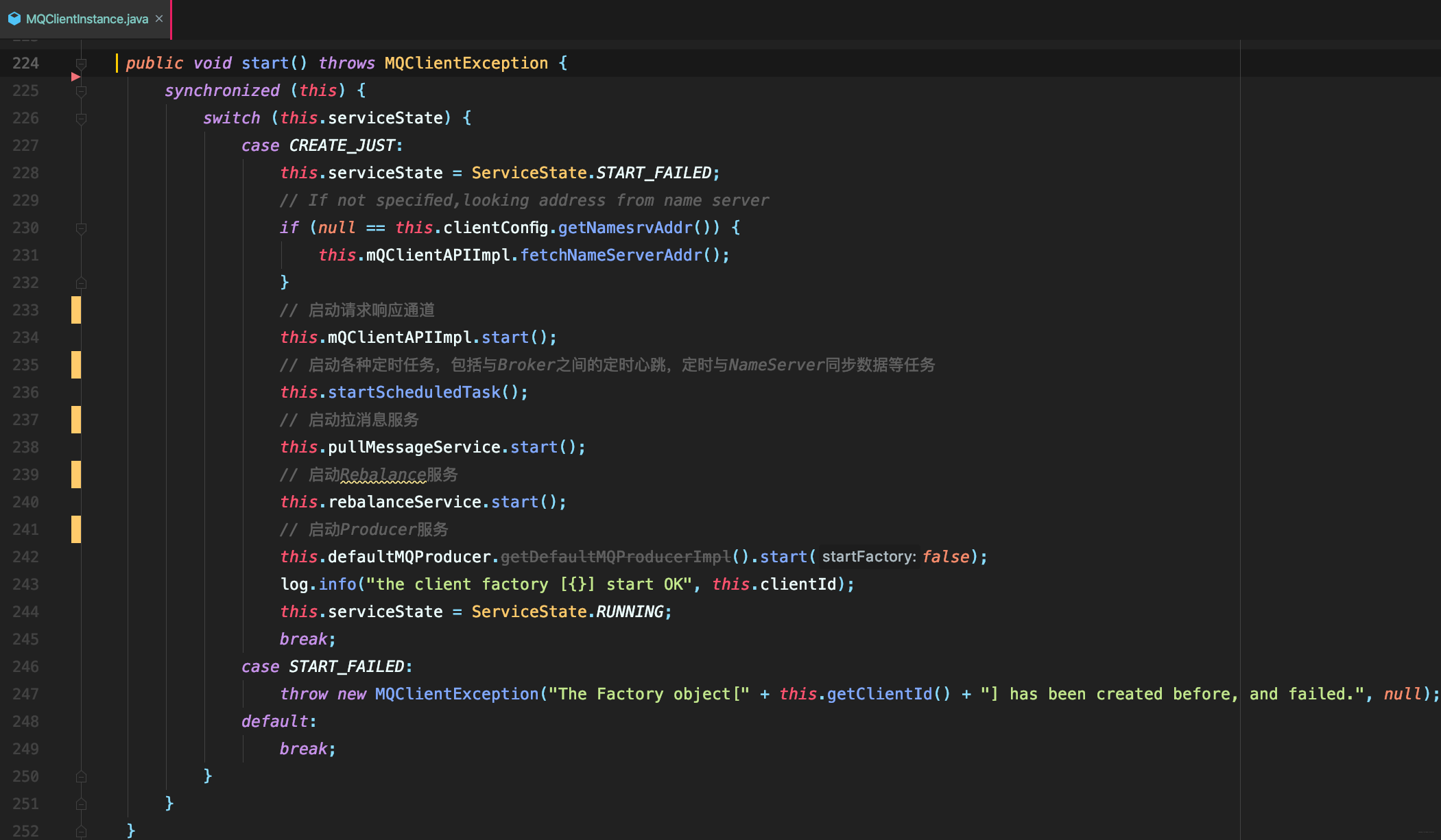Click the red deleted-lines arrow marker in gutter
The width and height of the screenshot is (1441, 840).
pos(75,77)
